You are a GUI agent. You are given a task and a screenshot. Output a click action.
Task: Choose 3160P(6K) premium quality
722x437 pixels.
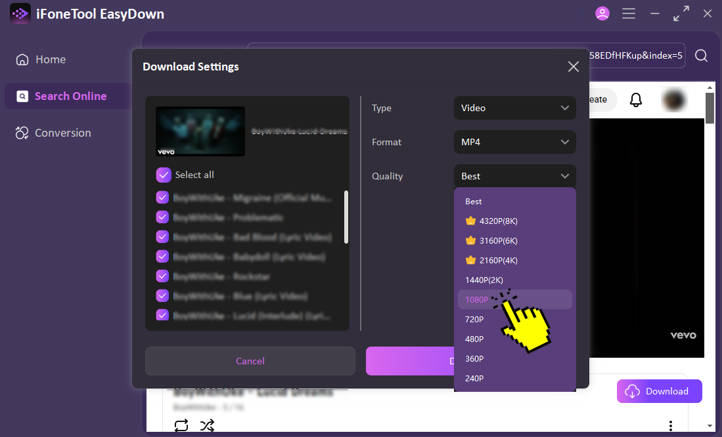pos(515,241)
